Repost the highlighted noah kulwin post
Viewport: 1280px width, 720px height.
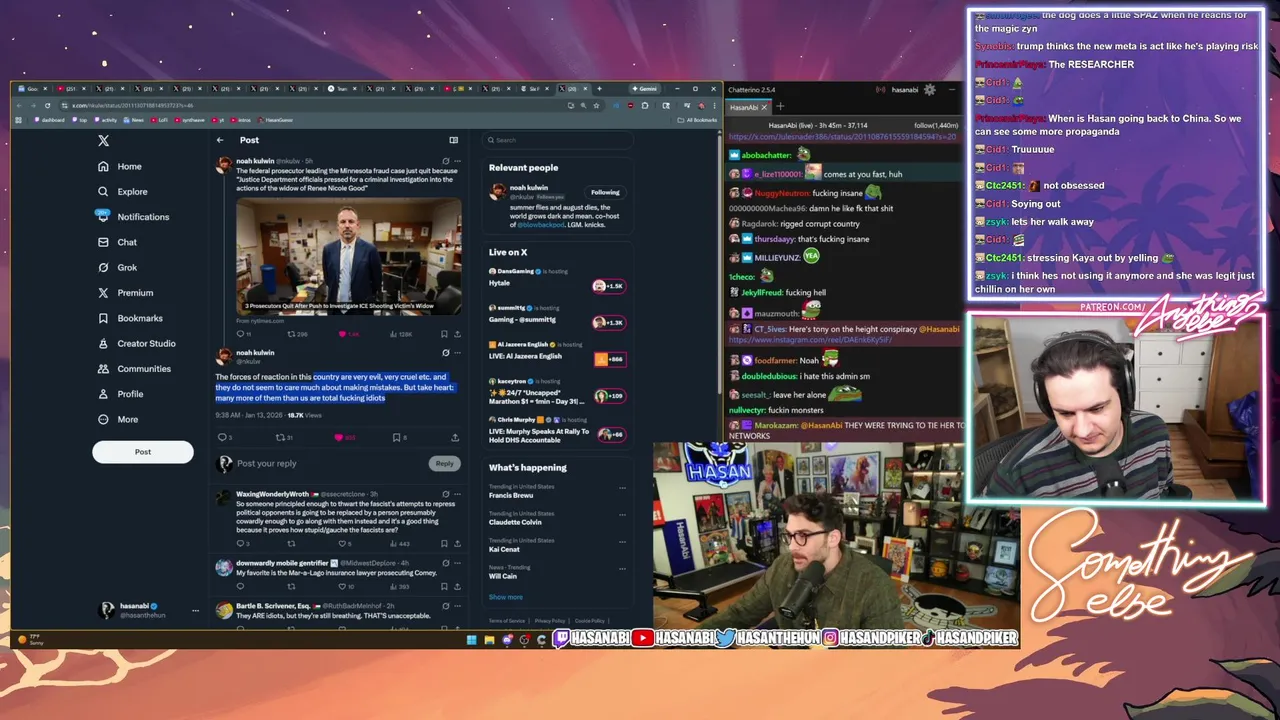(x=280, y=437)
